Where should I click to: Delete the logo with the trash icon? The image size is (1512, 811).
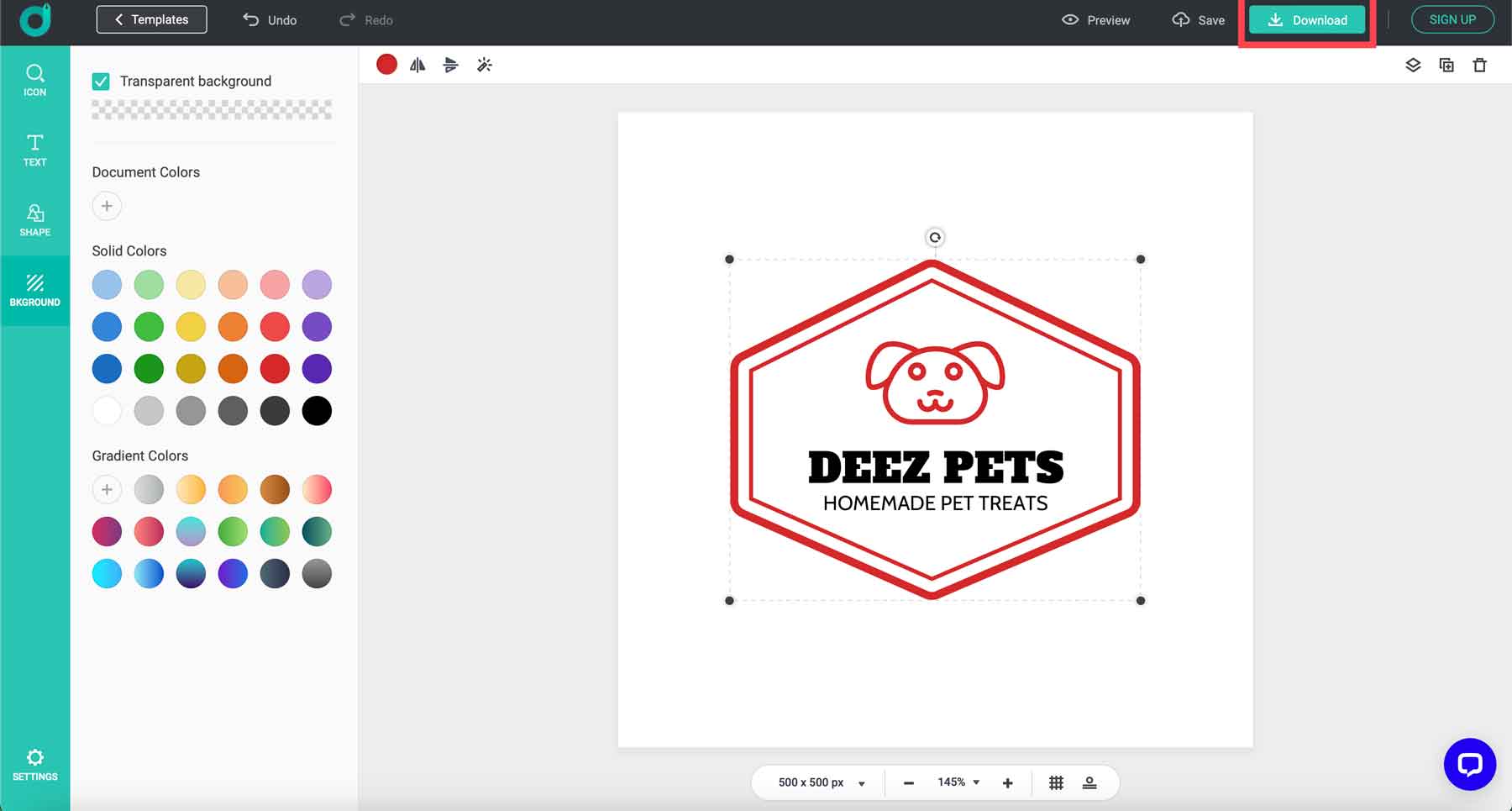tap(1480, 64)
